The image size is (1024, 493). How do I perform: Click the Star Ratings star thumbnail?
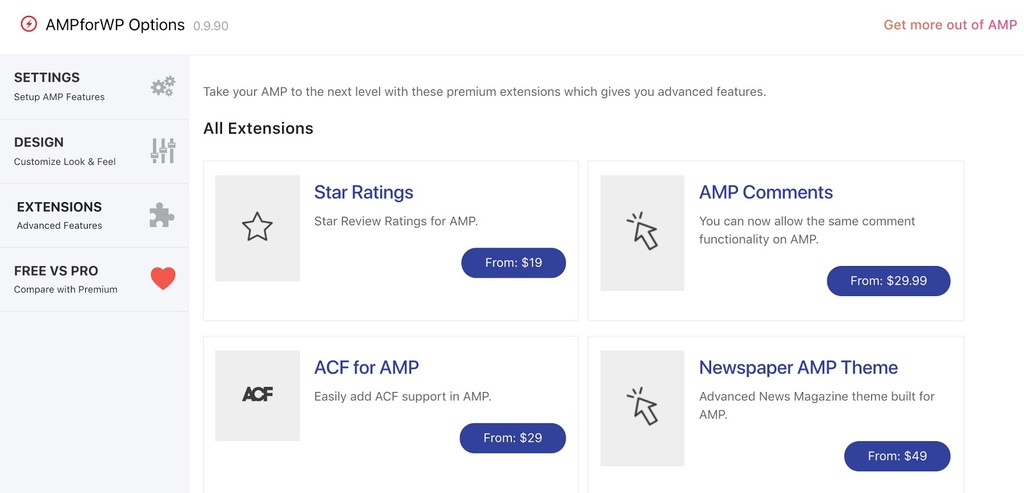pyautogui.click(x=257, y=228)
